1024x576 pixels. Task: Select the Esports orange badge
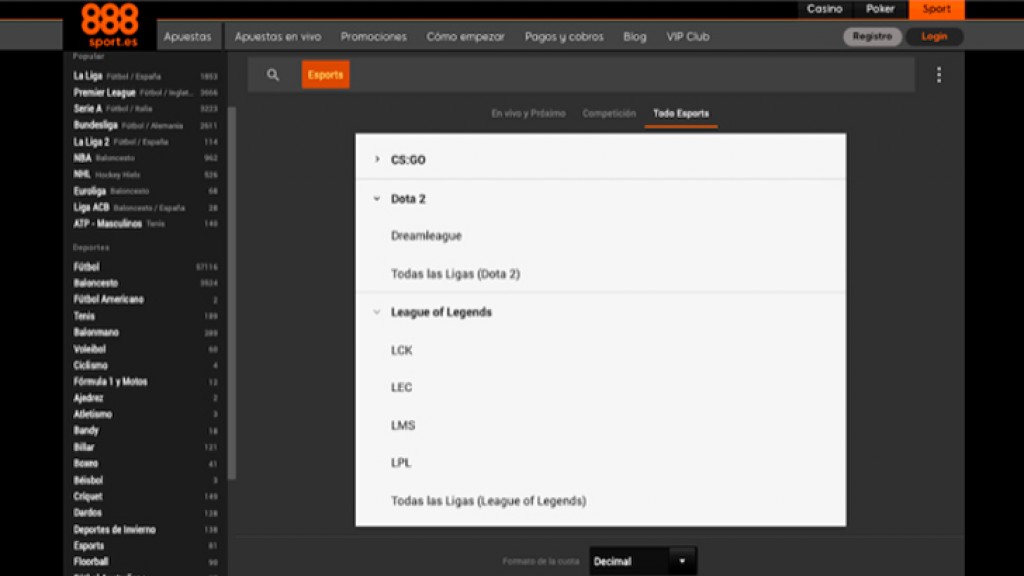tap(325, 74)
